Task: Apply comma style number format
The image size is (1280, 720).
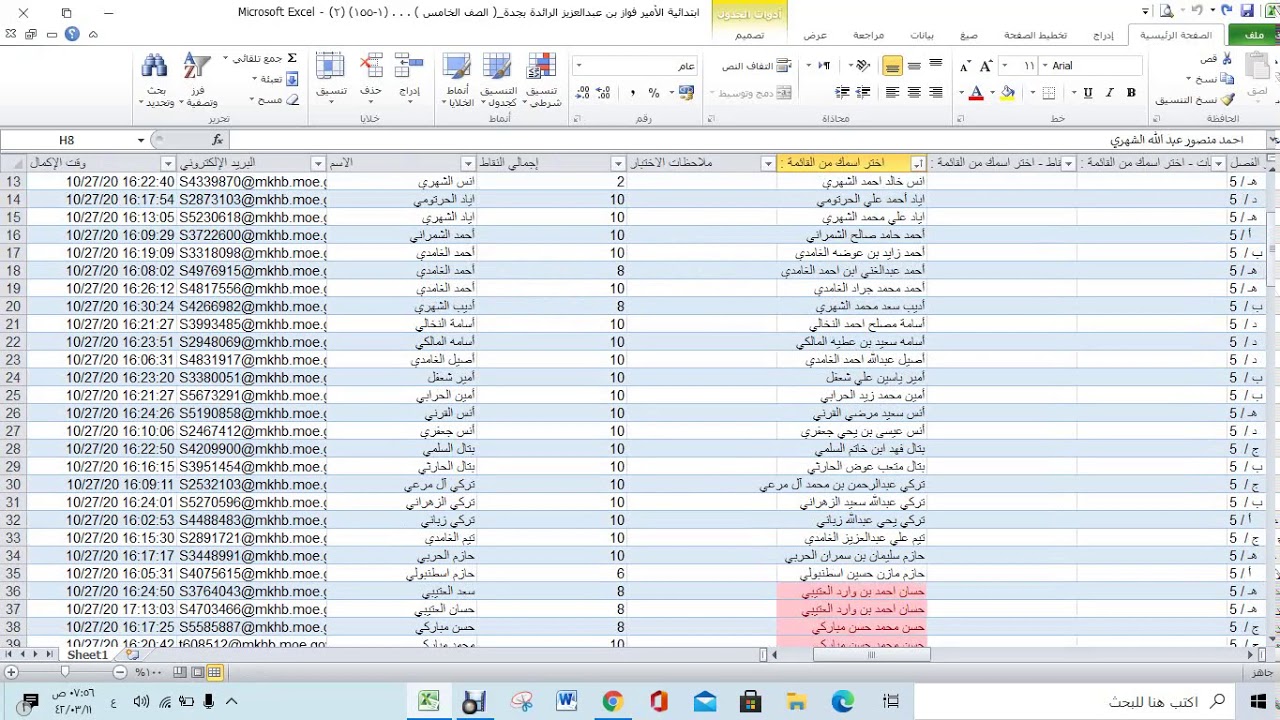Action: point(632,93)
